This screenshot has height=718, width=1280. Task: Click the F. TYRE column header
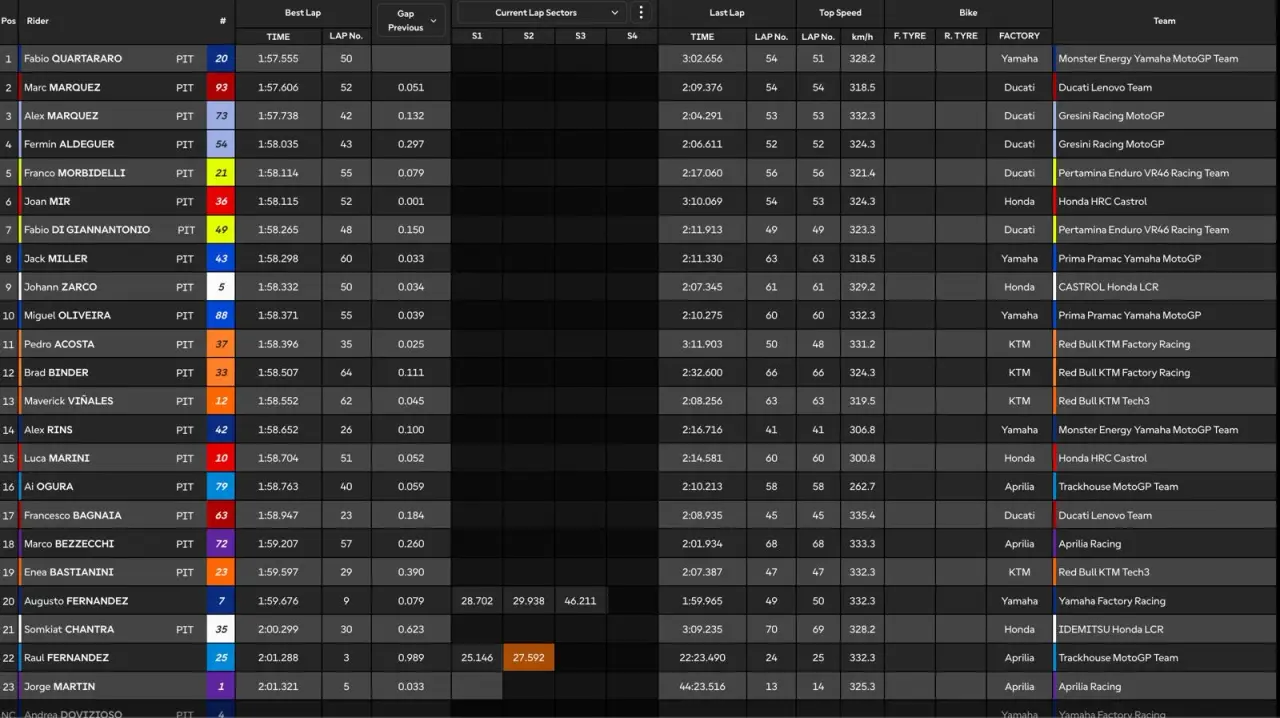910,36
